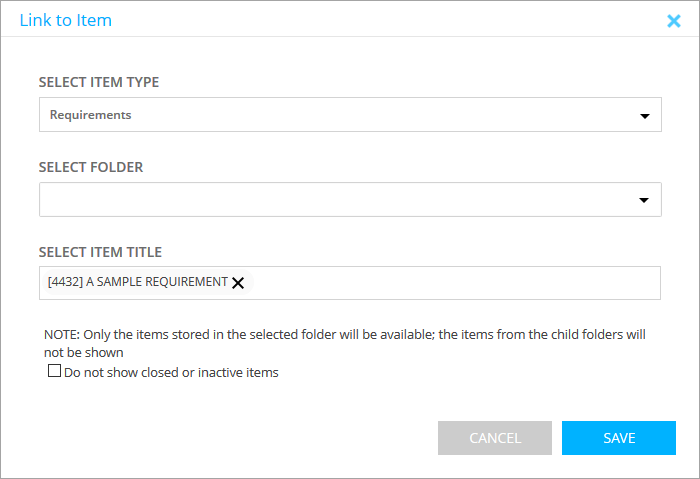Click the SELECT ITEM TYPE label
The width and height of the screenshot is (700, 479).
[98, 82]
